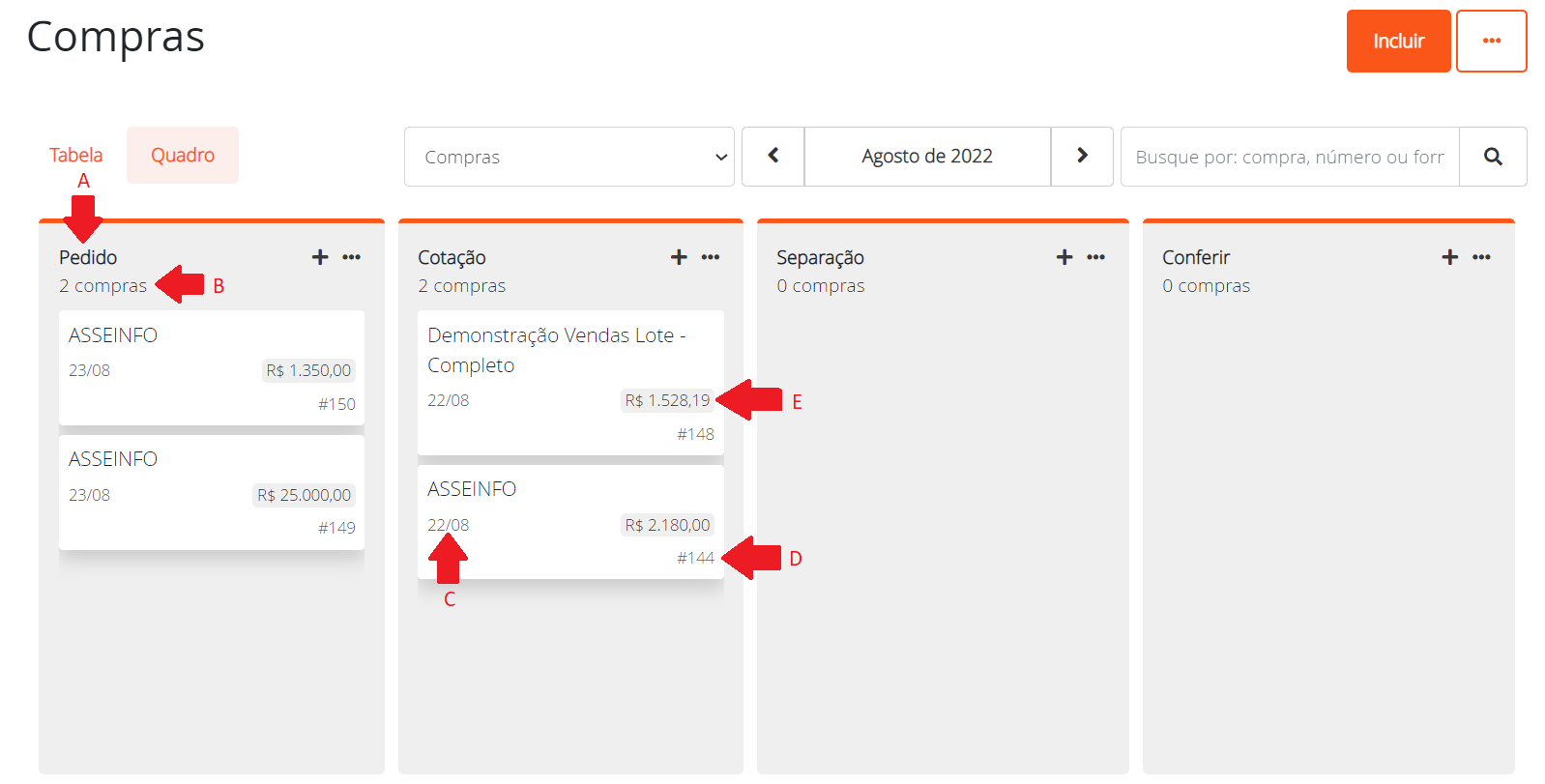
Task: Click the orange Incluir button
Action: point(1398,42)
